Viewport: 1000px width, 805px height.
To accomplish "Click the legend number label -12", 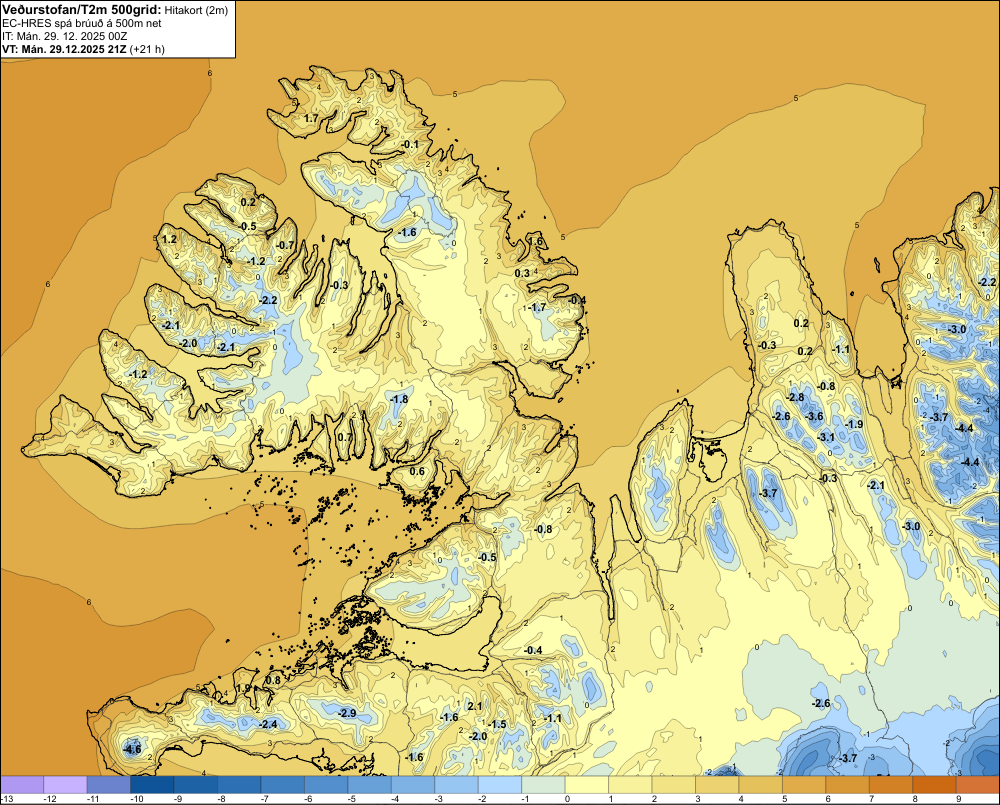I will (50, 799).
